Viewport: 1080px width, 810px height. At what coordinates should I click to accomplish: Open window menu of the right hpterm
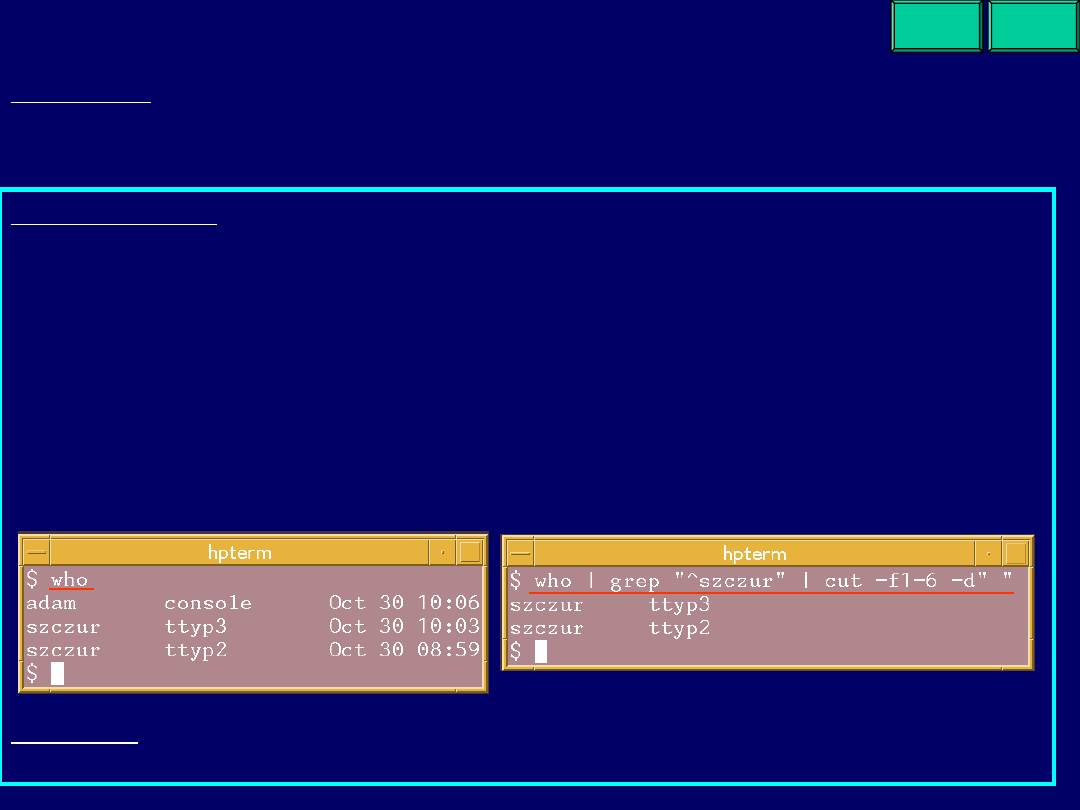click(520, 553)
